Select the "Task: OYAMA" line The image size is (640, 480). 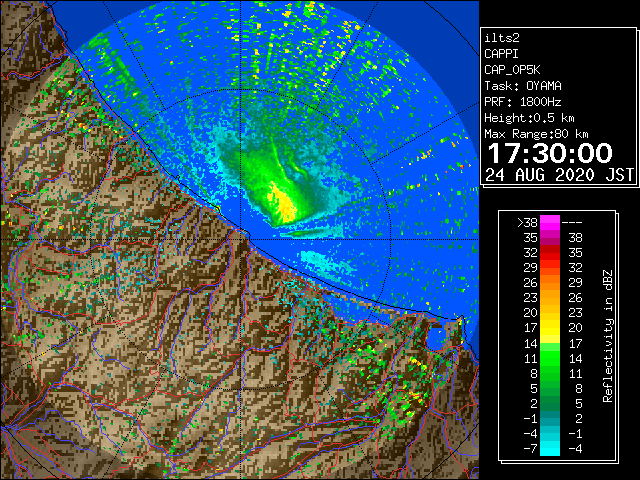pos(523,86)
